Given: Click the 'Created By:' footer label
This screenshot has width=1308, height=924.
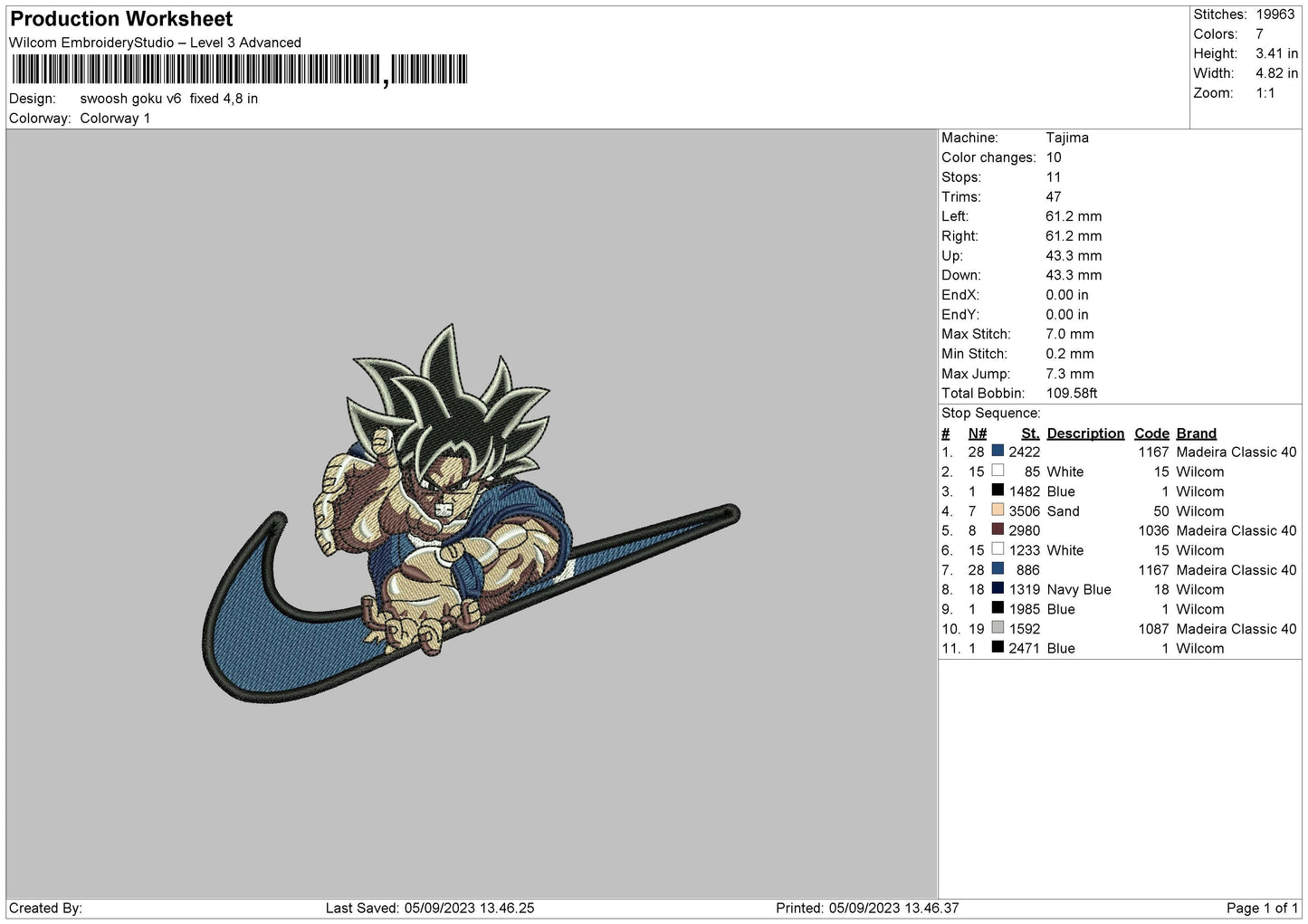Looking at the screenshot, I should (x=46, y=908).
